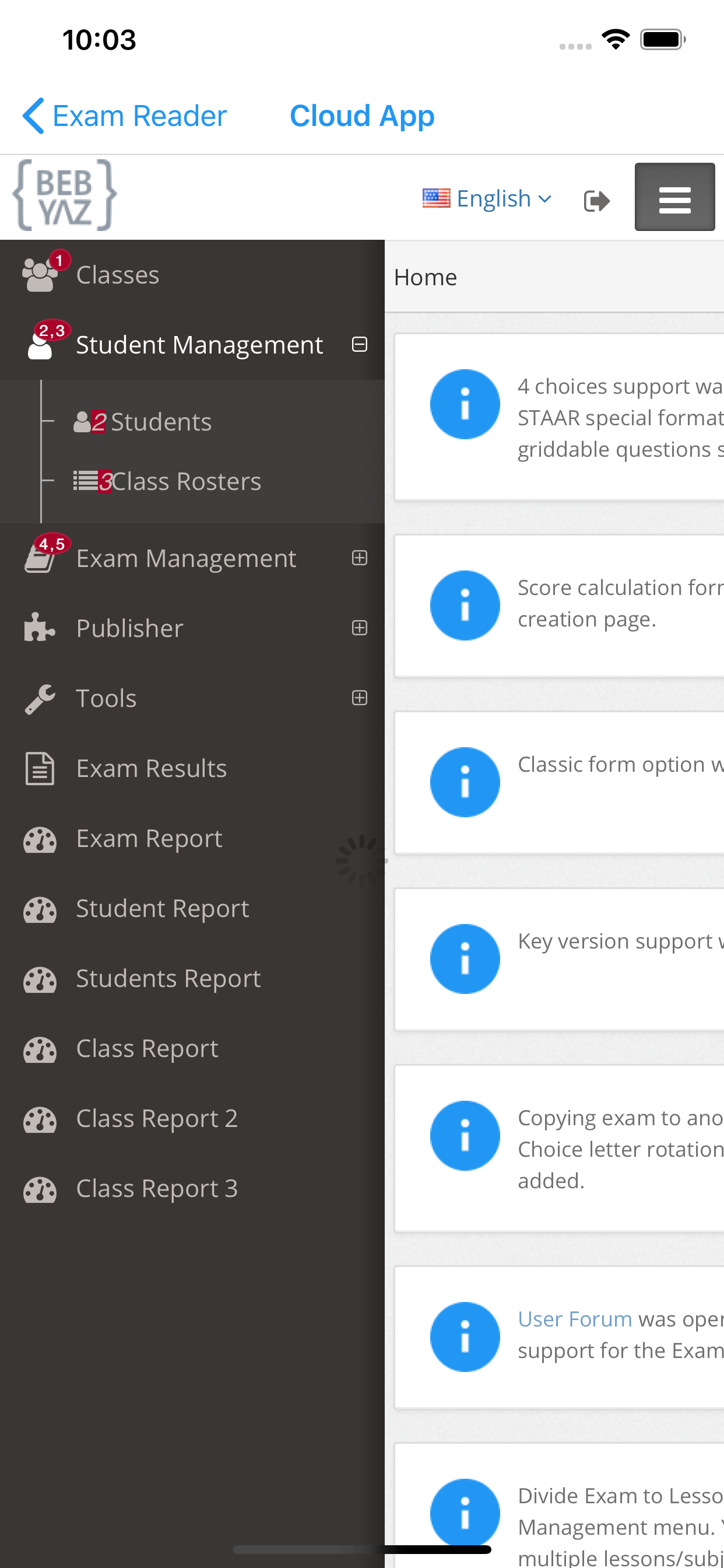Open Student Report page
724x1568 pixels.
192,908
